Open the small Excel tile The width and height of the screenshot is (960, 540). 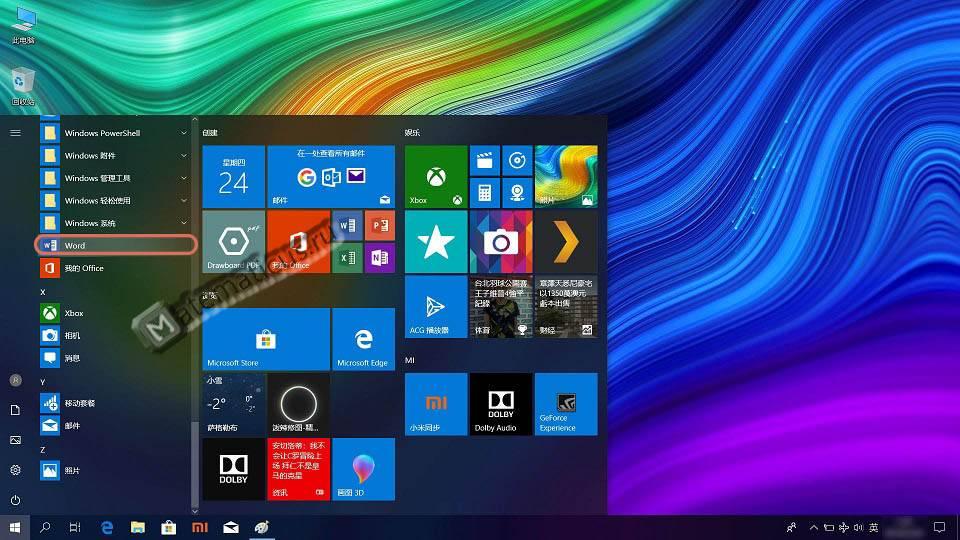point(348,258)
